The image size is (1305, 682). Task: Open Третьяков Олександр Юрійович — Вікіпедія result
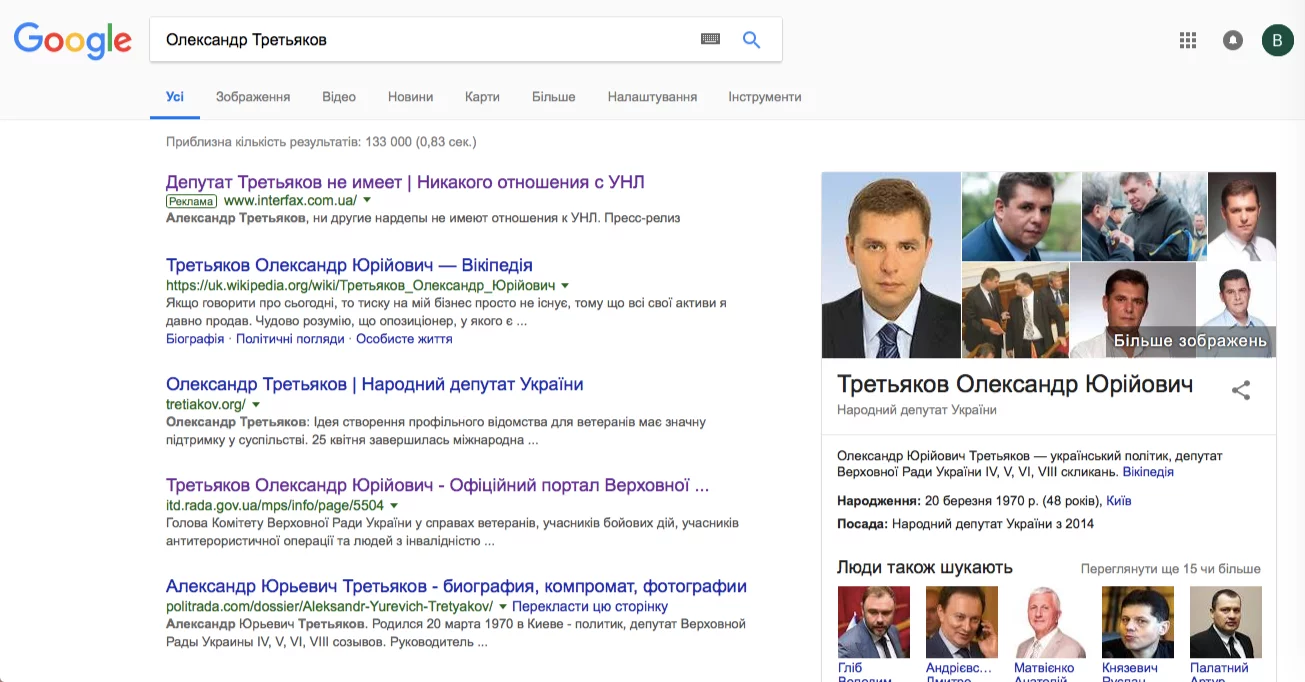pos(349,266)
